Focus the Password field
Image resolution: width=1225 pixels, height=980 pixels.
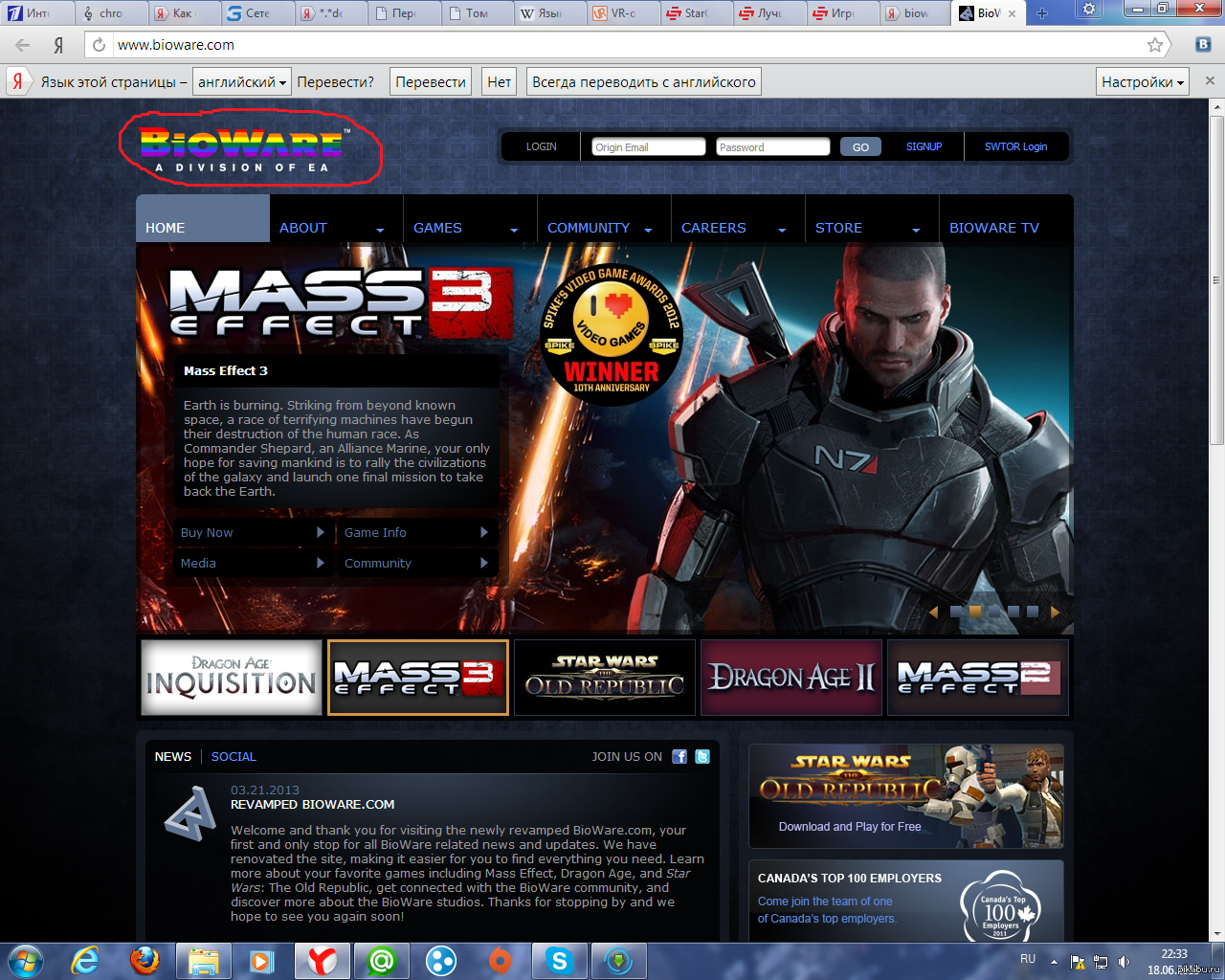773,146
